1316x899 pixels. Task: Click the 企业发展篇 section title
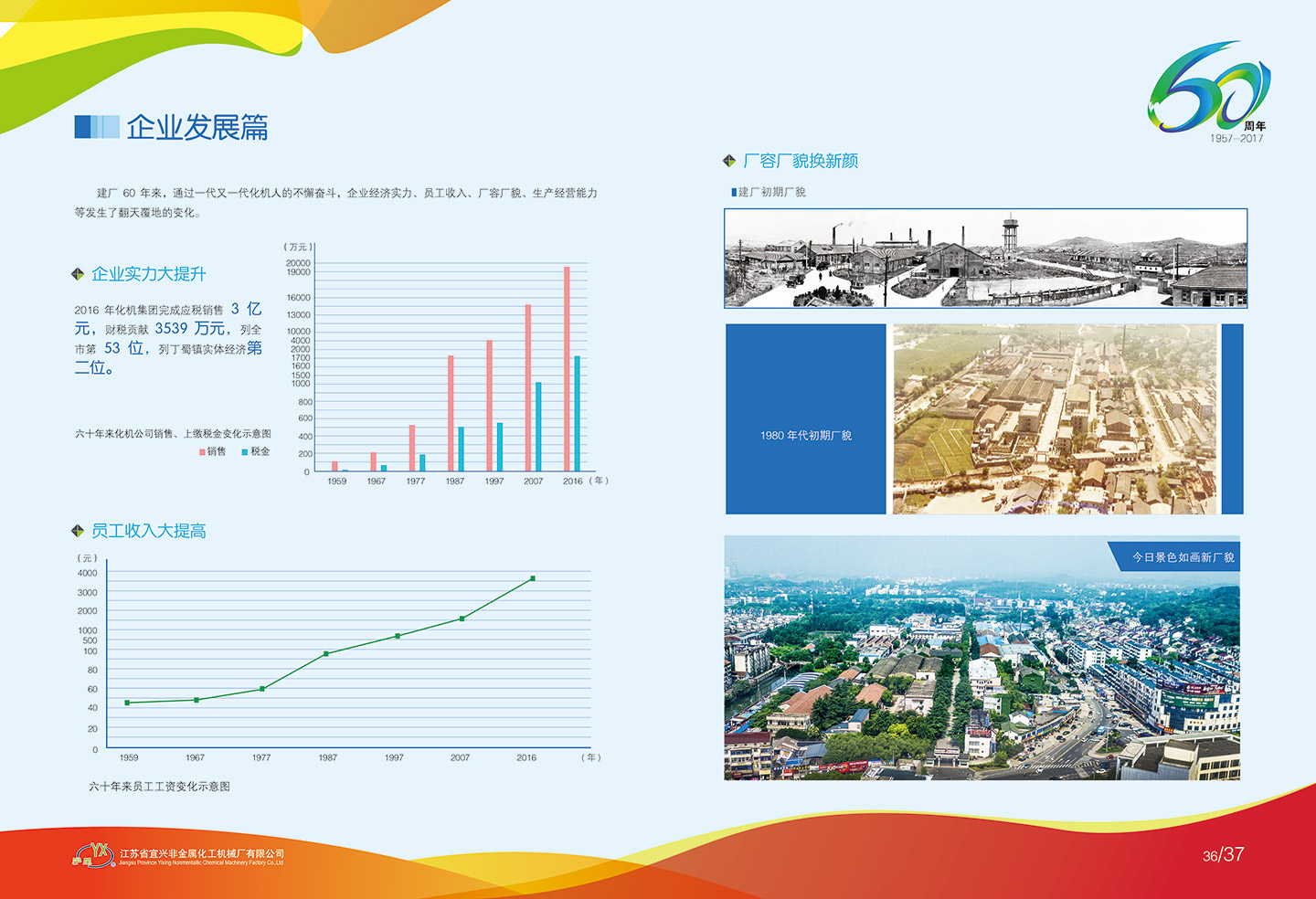coord(197,127)
